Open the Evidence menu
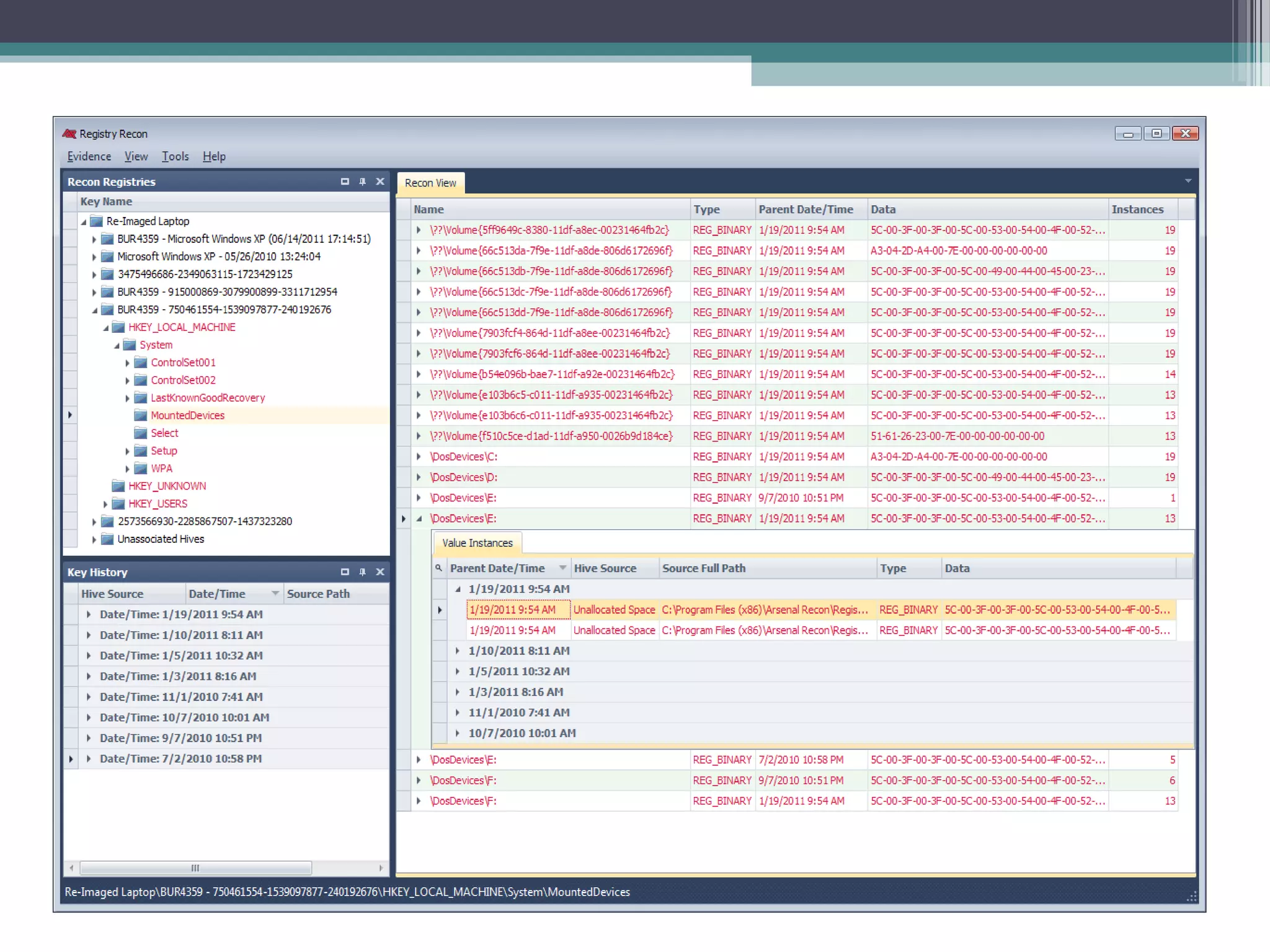Viewport: 1270px width, 952px height. (89, 157)
